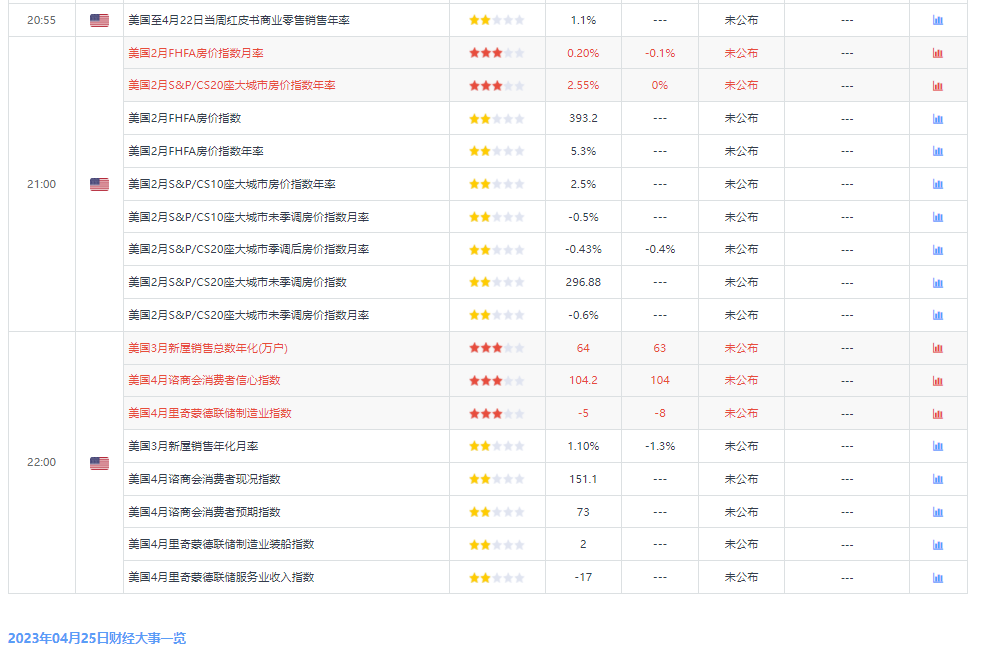Open chart icon for 美国4月谘商会消费者现况指数
This screenshot has height=648, width=1007.
pyautogui.click(x=938, y=479)
